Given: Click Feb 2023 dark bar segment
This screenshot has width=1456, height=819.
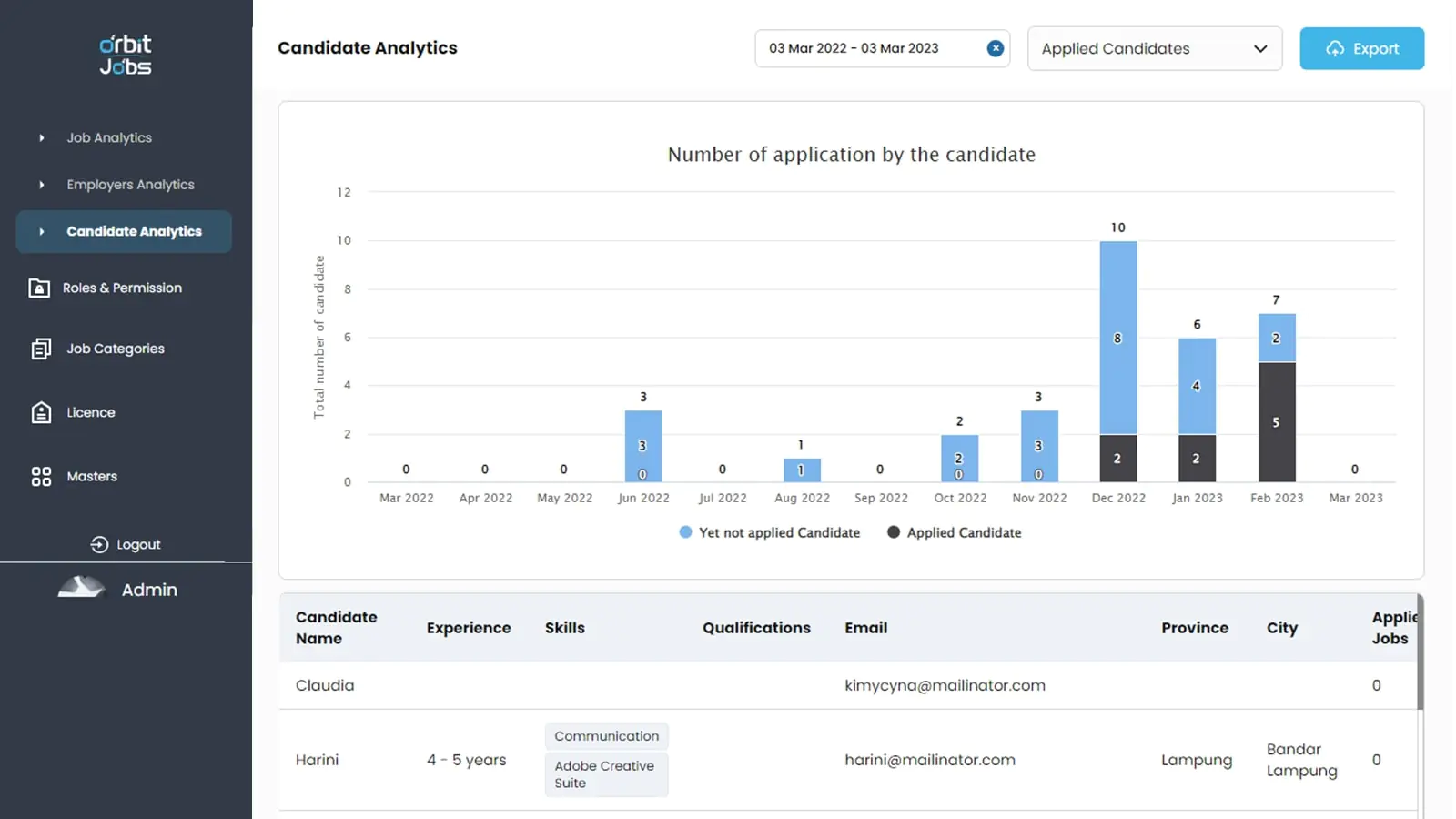Looking at the screenshot, I should click(x=1276, y=422).
